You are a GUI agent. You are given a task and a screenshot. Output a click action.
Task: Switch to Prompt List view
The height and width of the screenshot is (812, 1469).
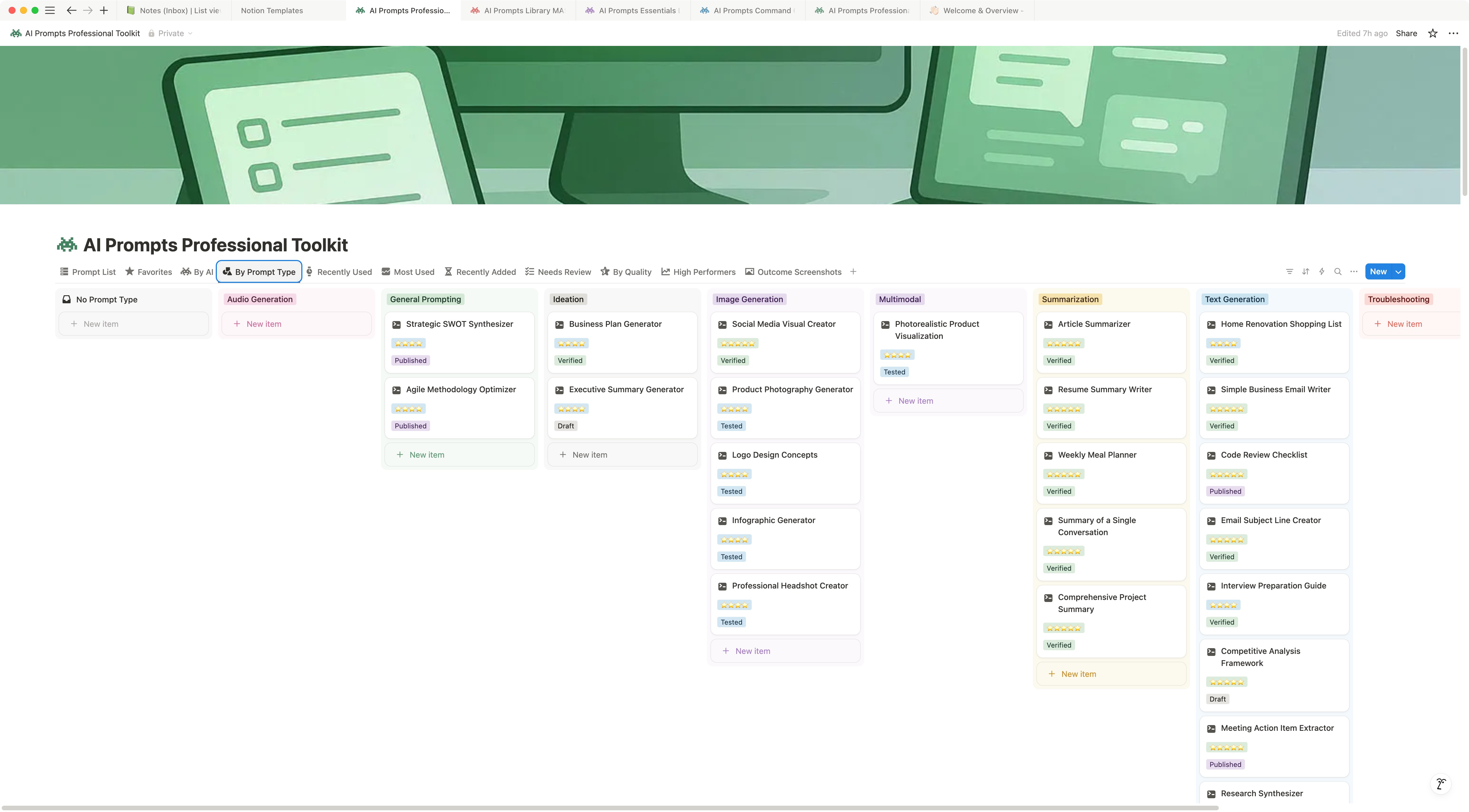tap(88, 272)
